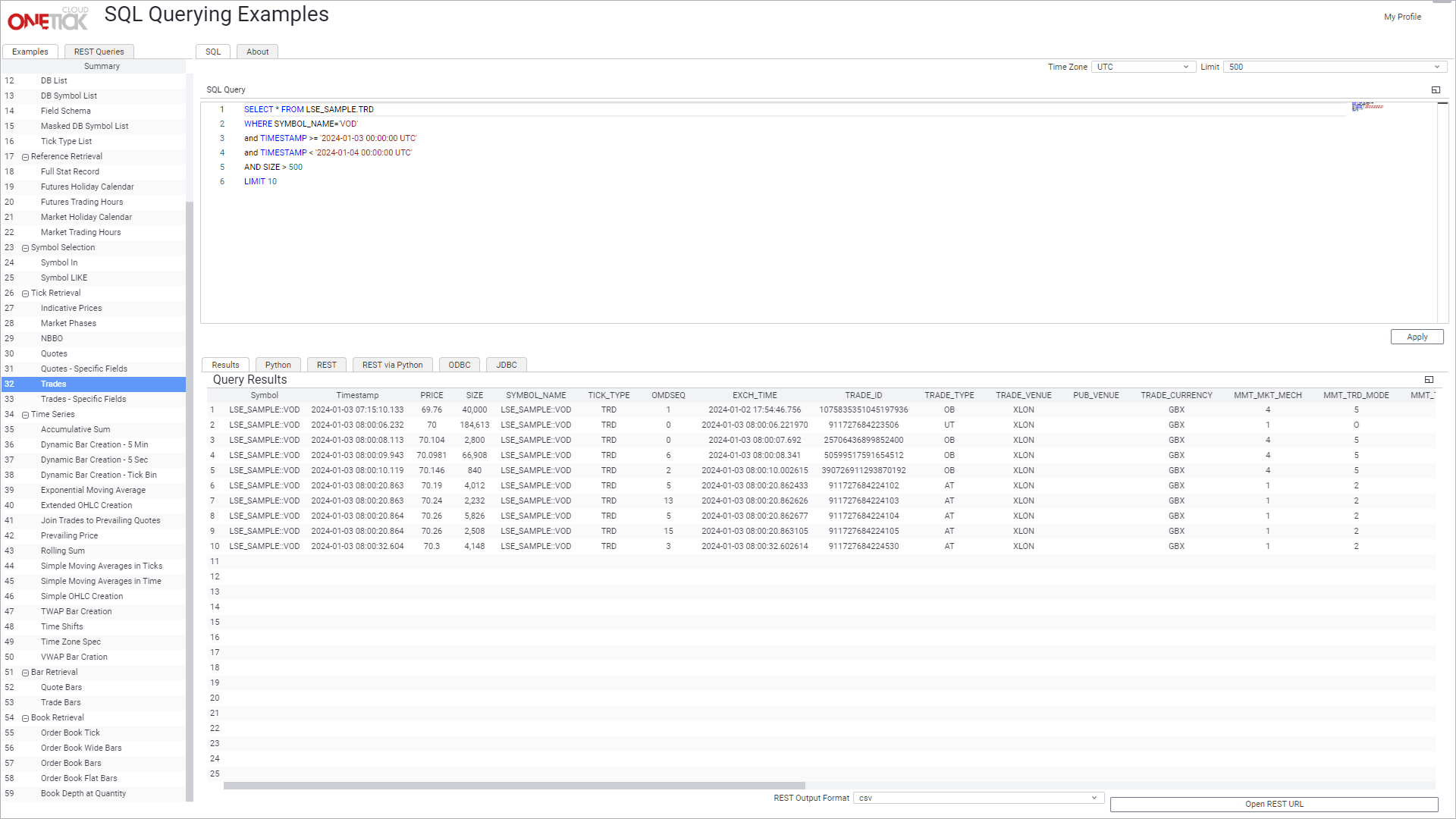Switch to the REST Queries tab
Image resolution: width=1456 pixels, height=819 pixels.
click(x=99, y=52)
